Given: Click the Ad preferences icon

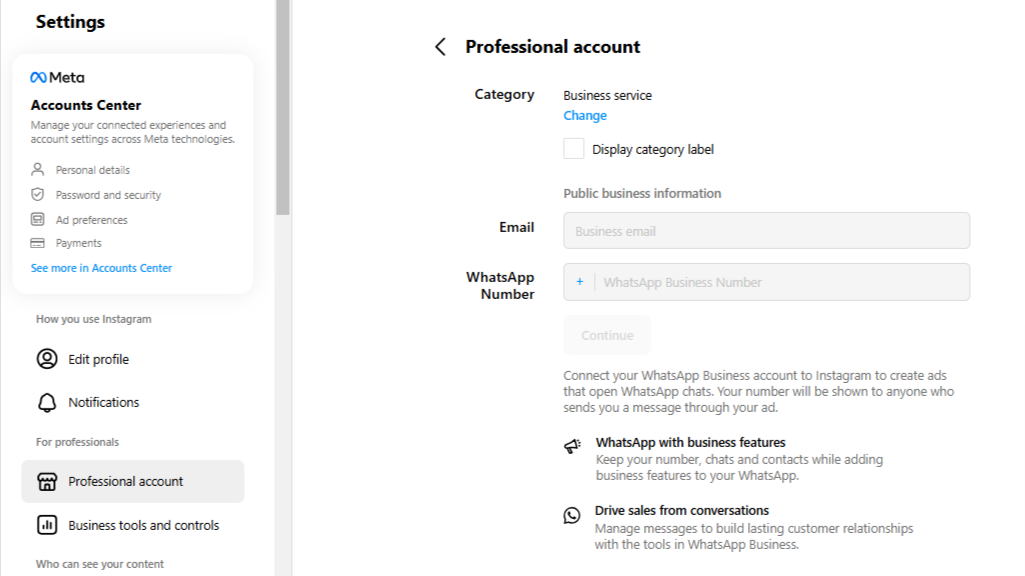Looking at the screenshot, I should pos(37,219).
